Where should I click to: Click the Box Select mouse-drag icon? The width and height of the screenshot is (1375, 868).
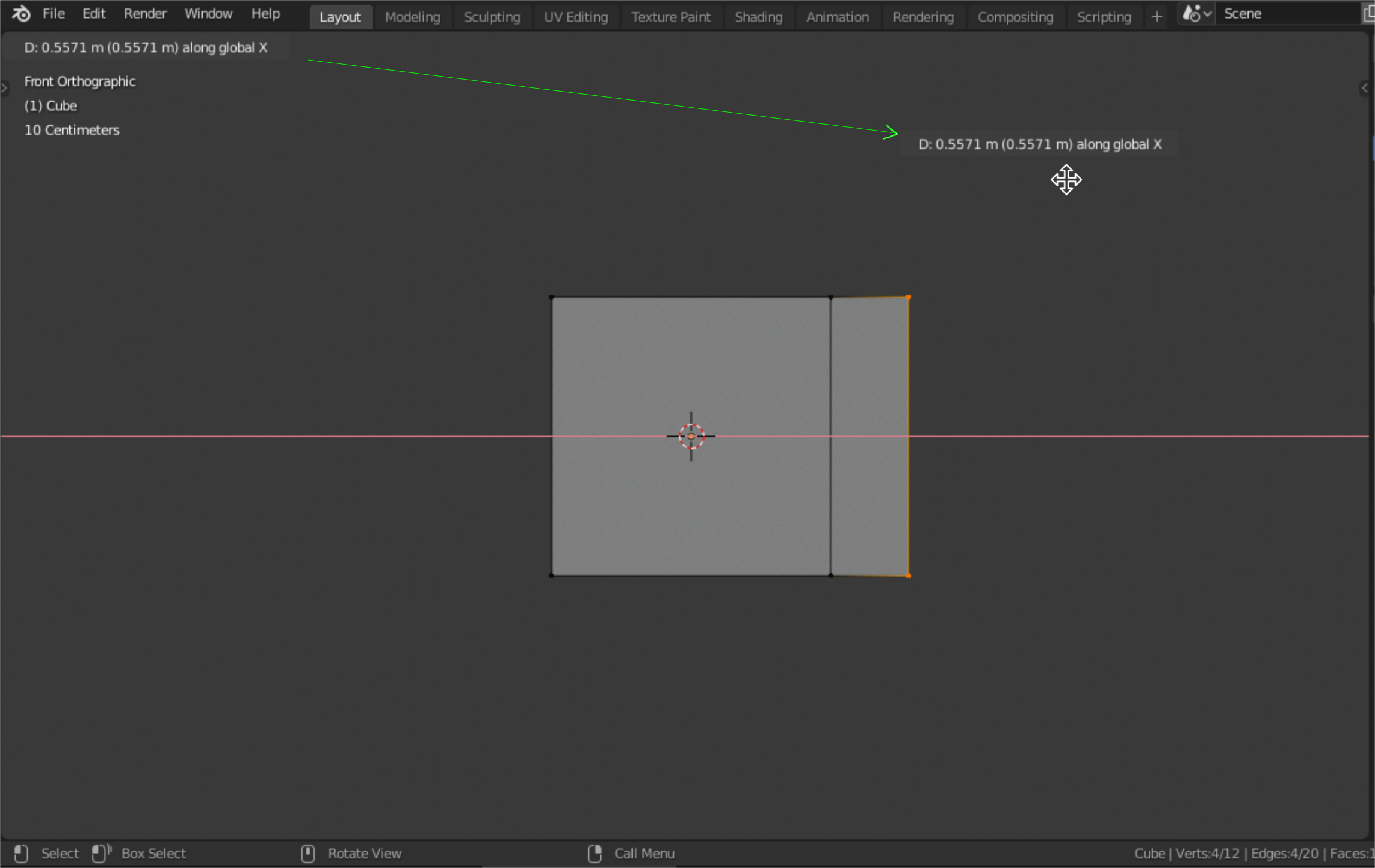click(102, 853)
